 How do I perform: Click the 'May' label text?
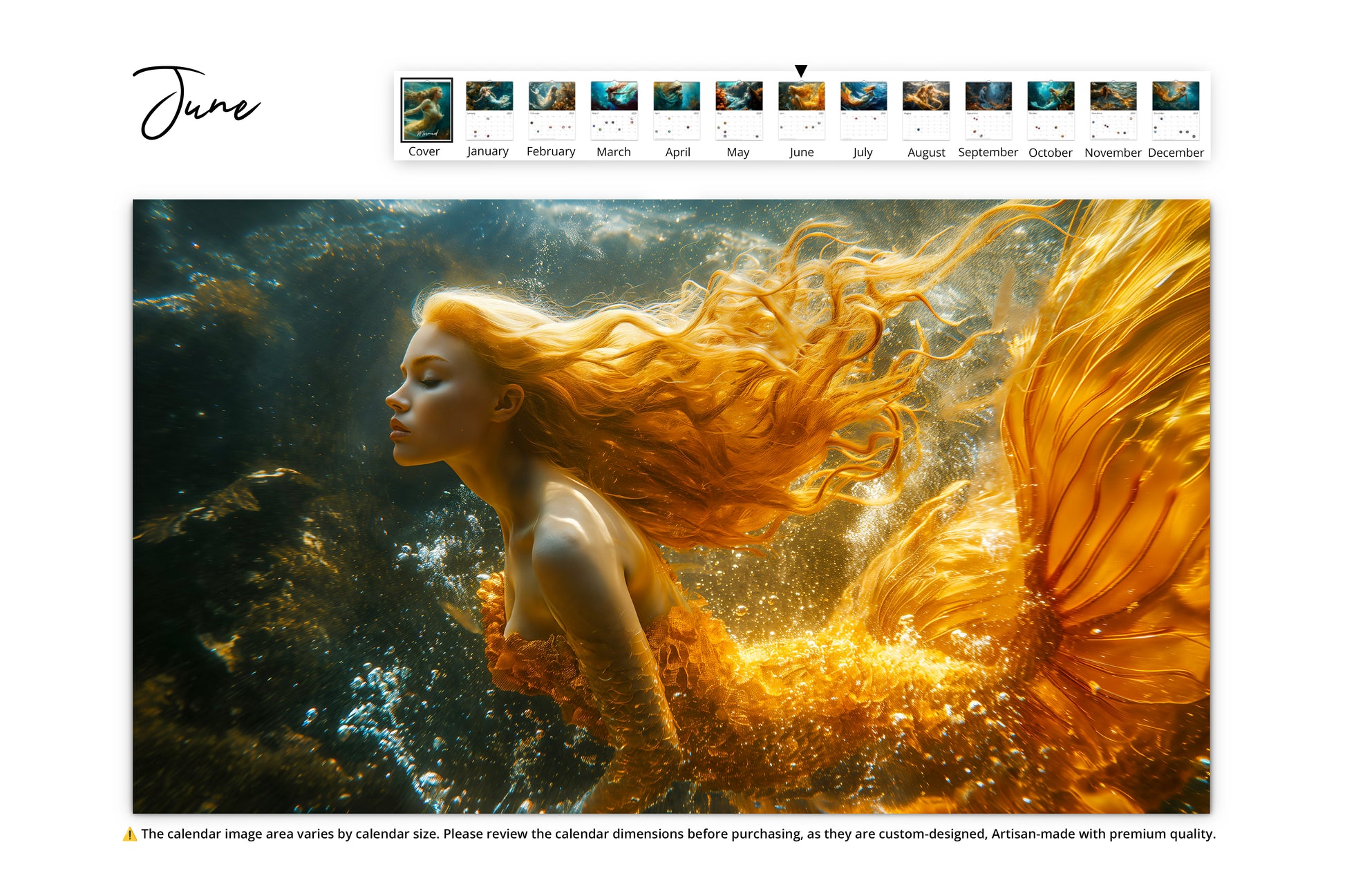[738, 152]
